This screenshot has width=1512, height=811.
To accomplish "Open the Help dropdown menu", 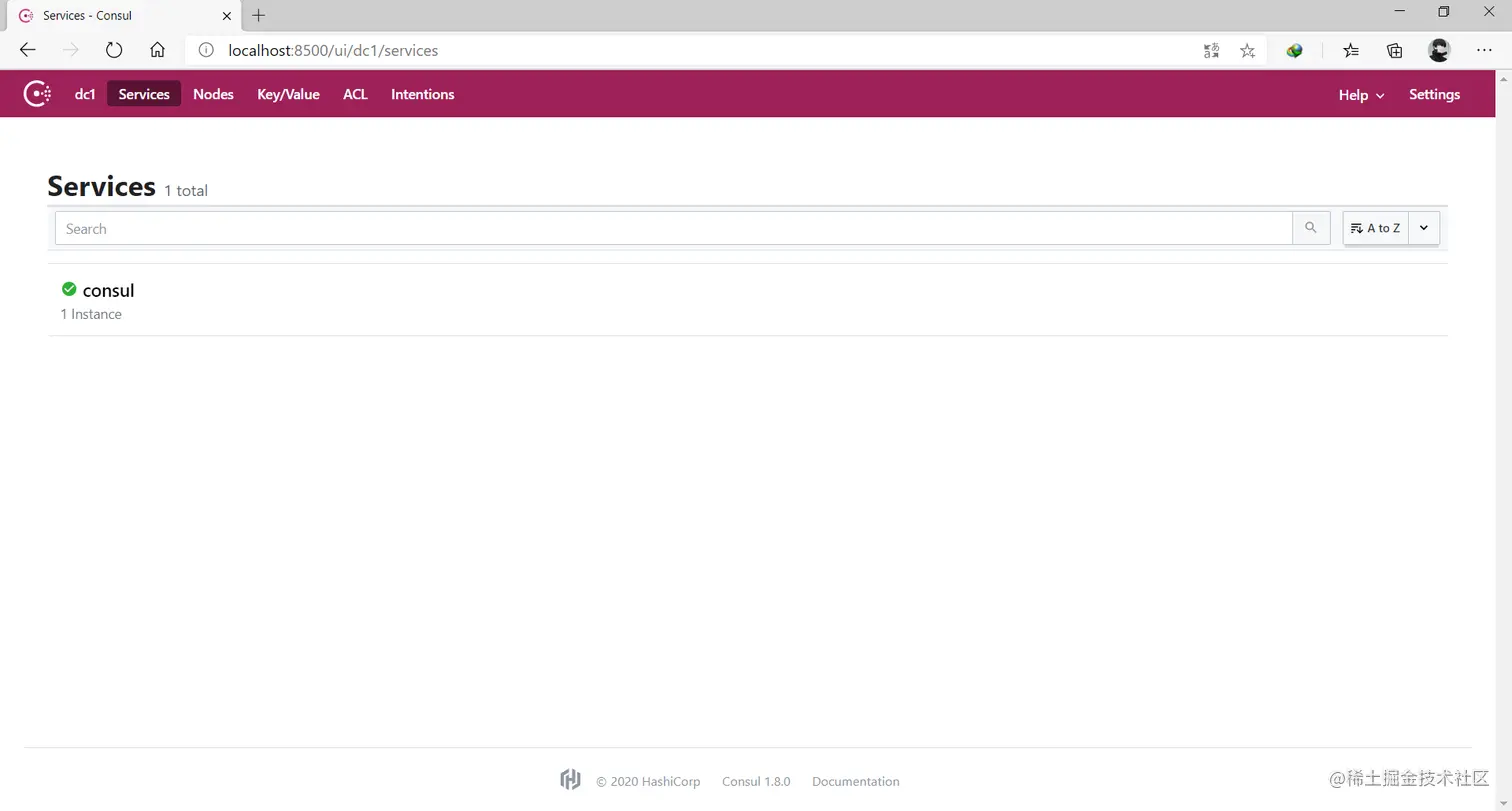I will pyautogui.click(x=1361, y=94).
